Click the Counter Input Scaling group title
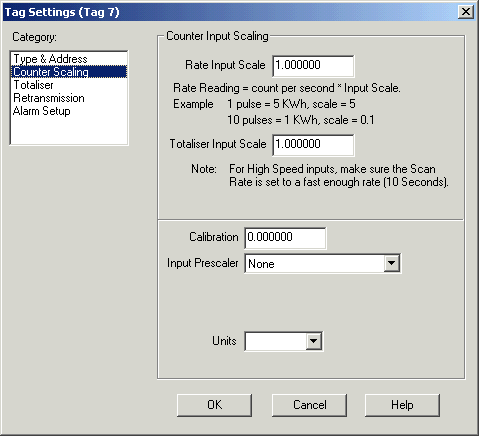 tap(217, 36)
